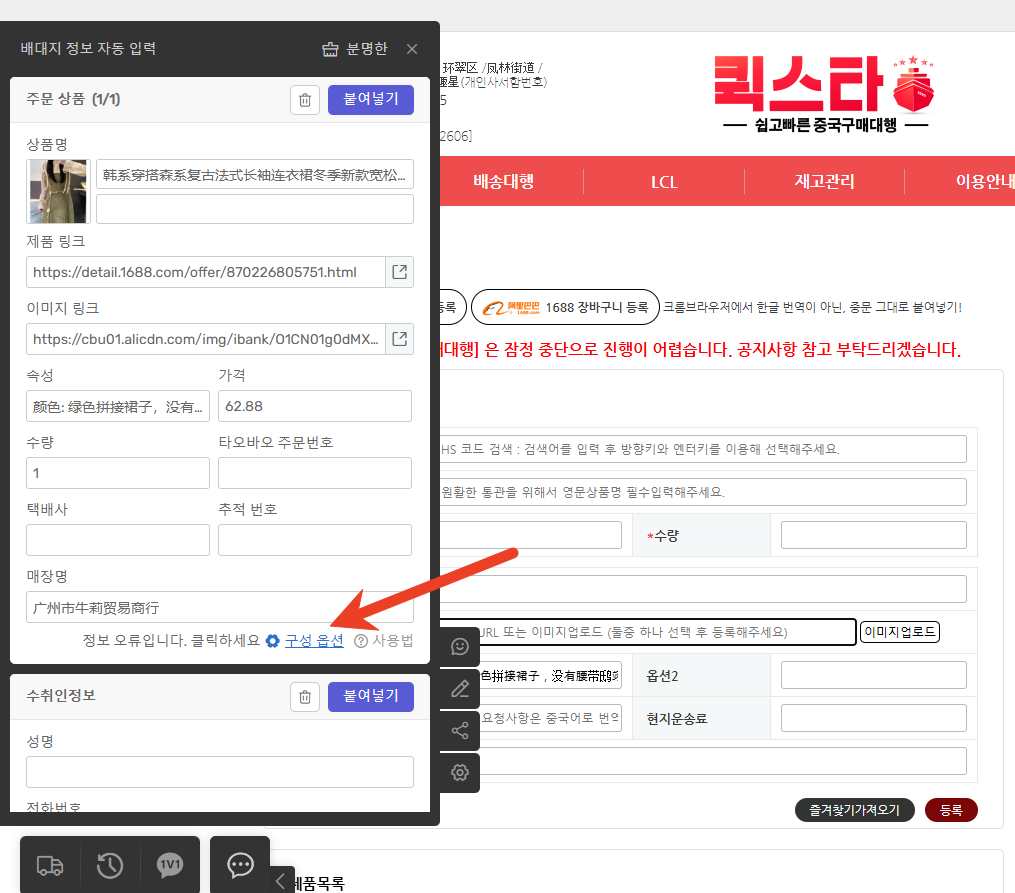
Task: Open the product link in new tab
Action: click(399, 272)
